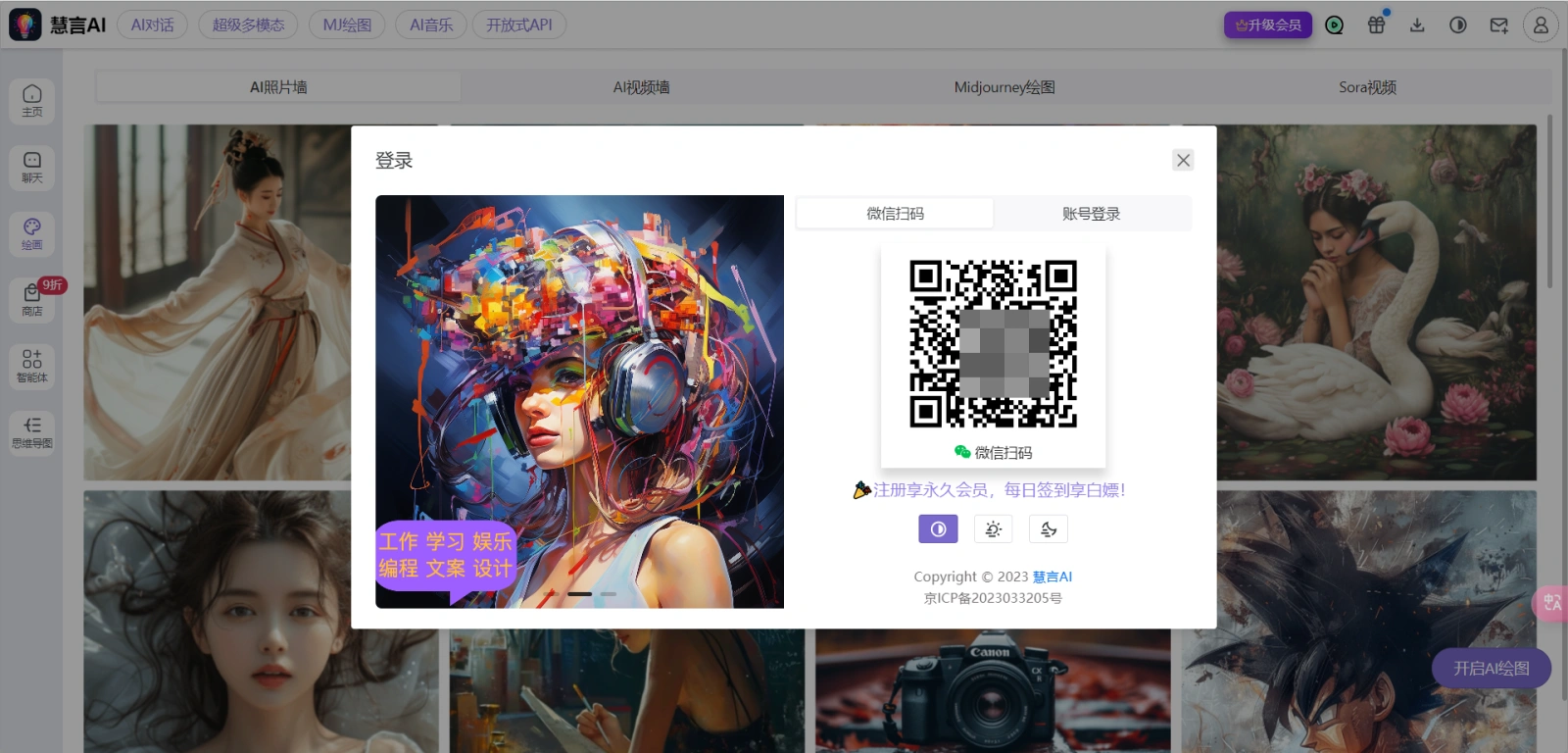Screen dimensions: 1568x753
Task: Click the 开启AI绘图 floating button
Action: [x=1492, y=668]
